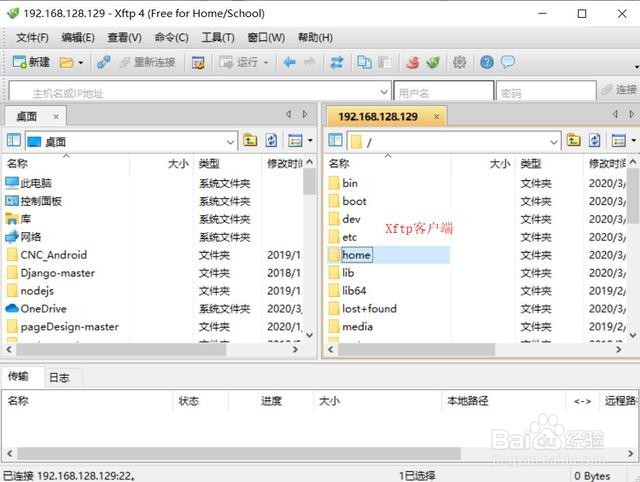The width and height of the screenshot is (640, 482).
Task: Click the password (密码) field
Action: (x=546, y=93)
